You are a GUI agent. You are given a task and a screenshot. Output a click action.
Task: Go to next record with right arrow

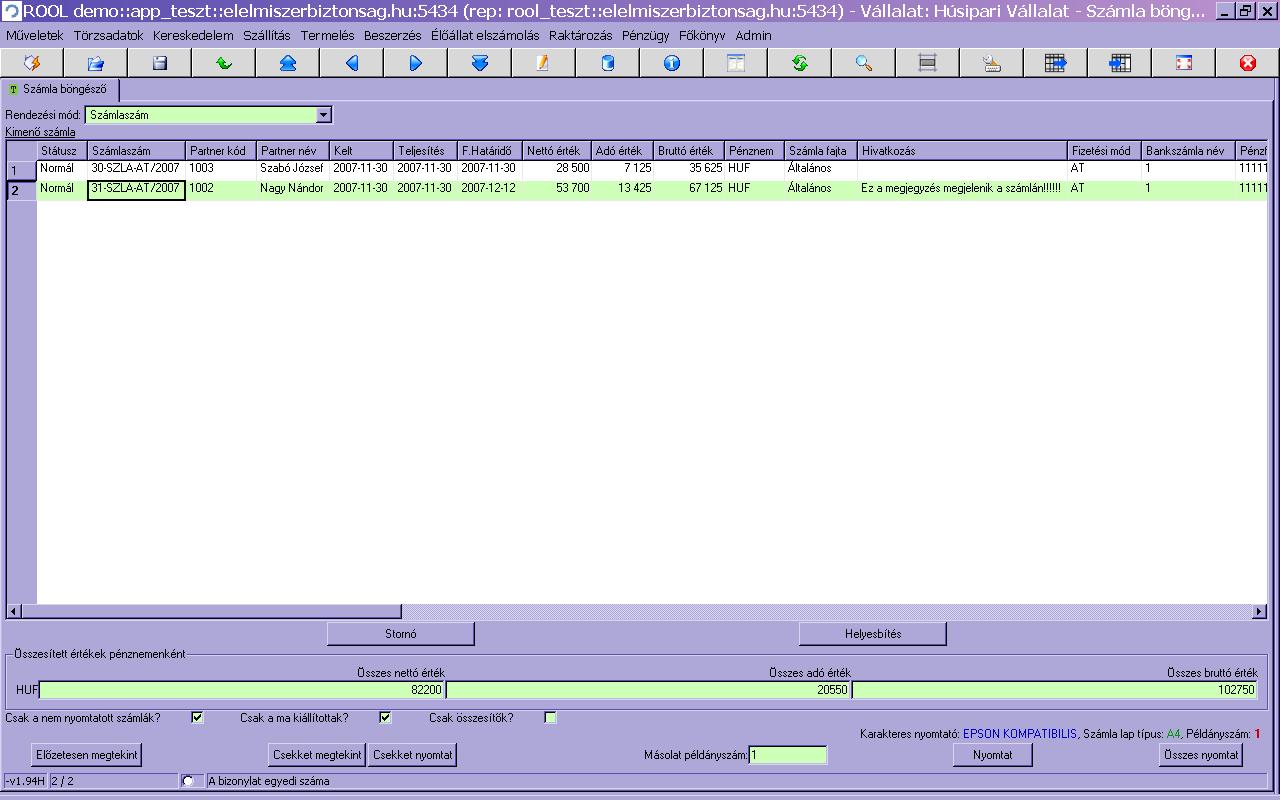[416, 63]
